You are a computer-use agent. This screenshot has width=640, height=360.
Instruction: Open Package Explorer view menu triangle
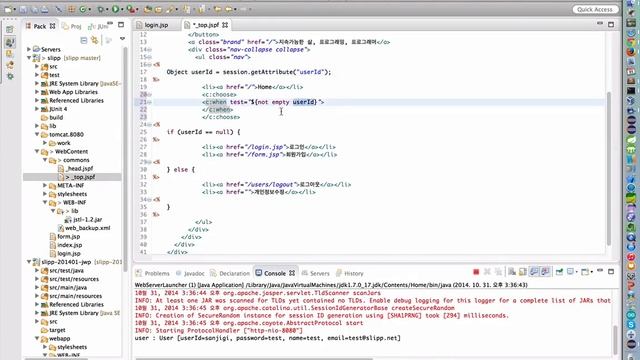coord(122,39)
